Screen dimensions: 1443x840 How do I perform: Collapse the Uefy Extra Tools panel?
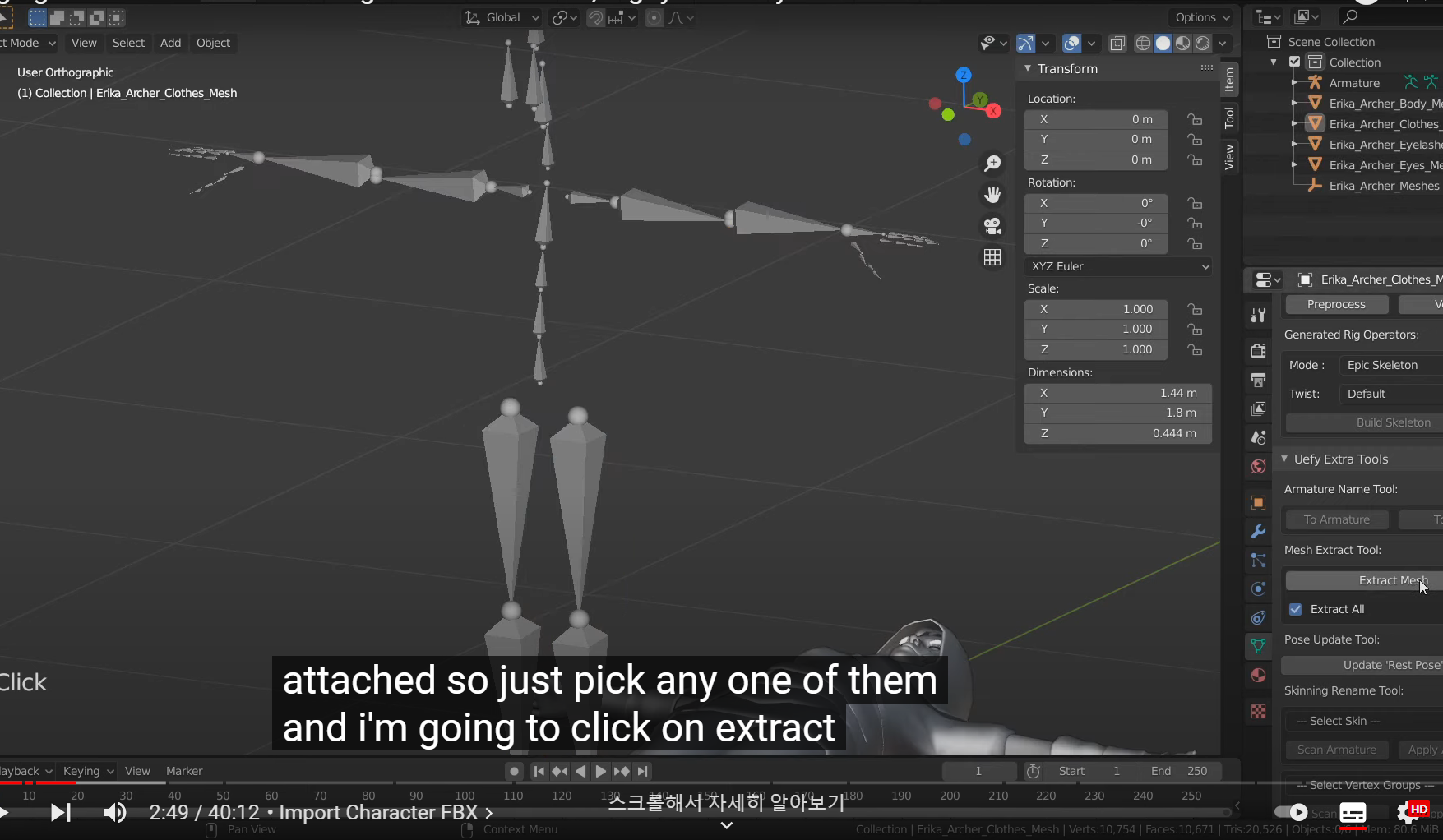click(1285, 459)
